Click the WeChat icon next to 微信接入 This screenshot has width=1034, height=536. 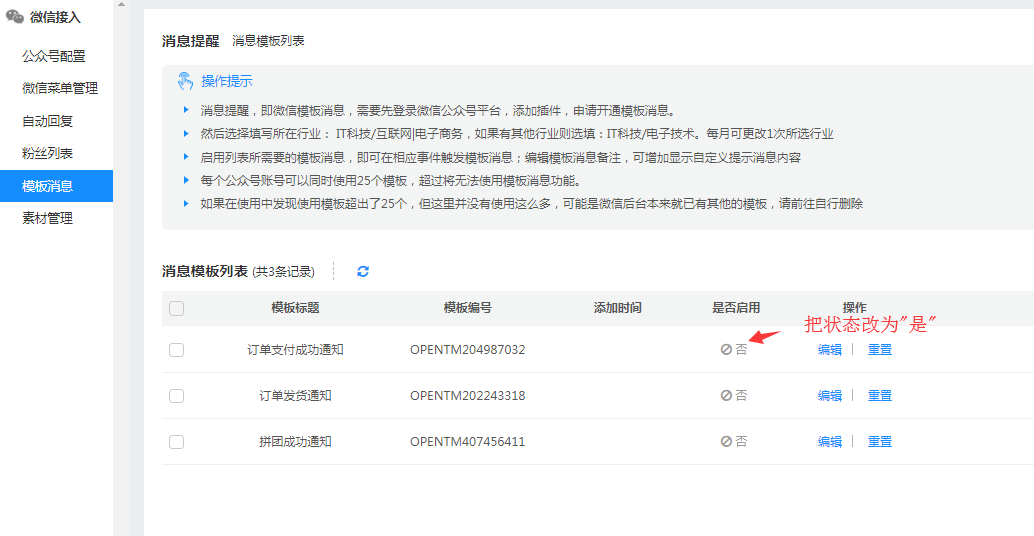coord(15,17)
